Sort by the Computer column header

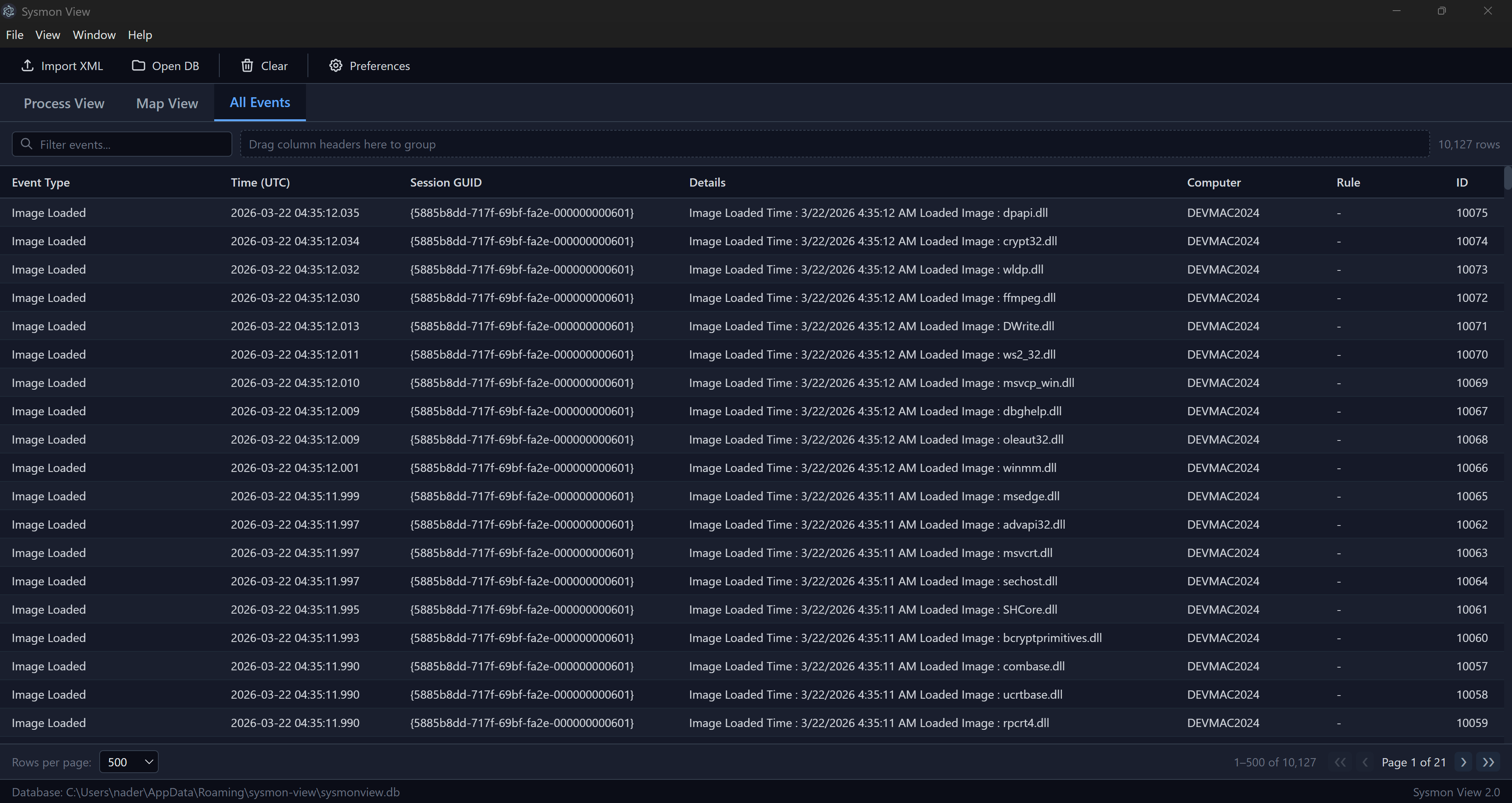[1214, 183]
